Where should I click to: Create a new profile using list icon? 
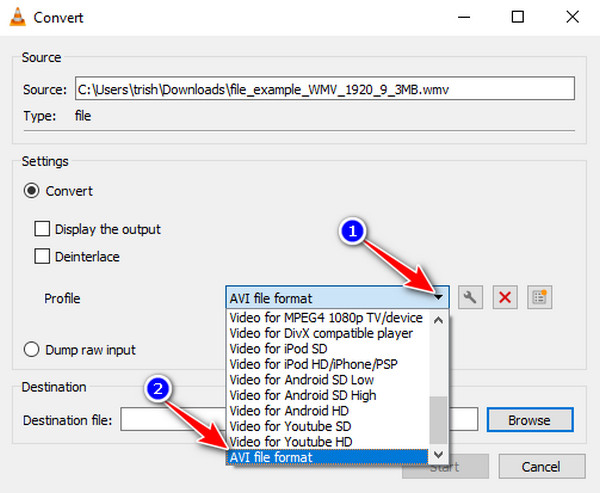pos(539,297)
